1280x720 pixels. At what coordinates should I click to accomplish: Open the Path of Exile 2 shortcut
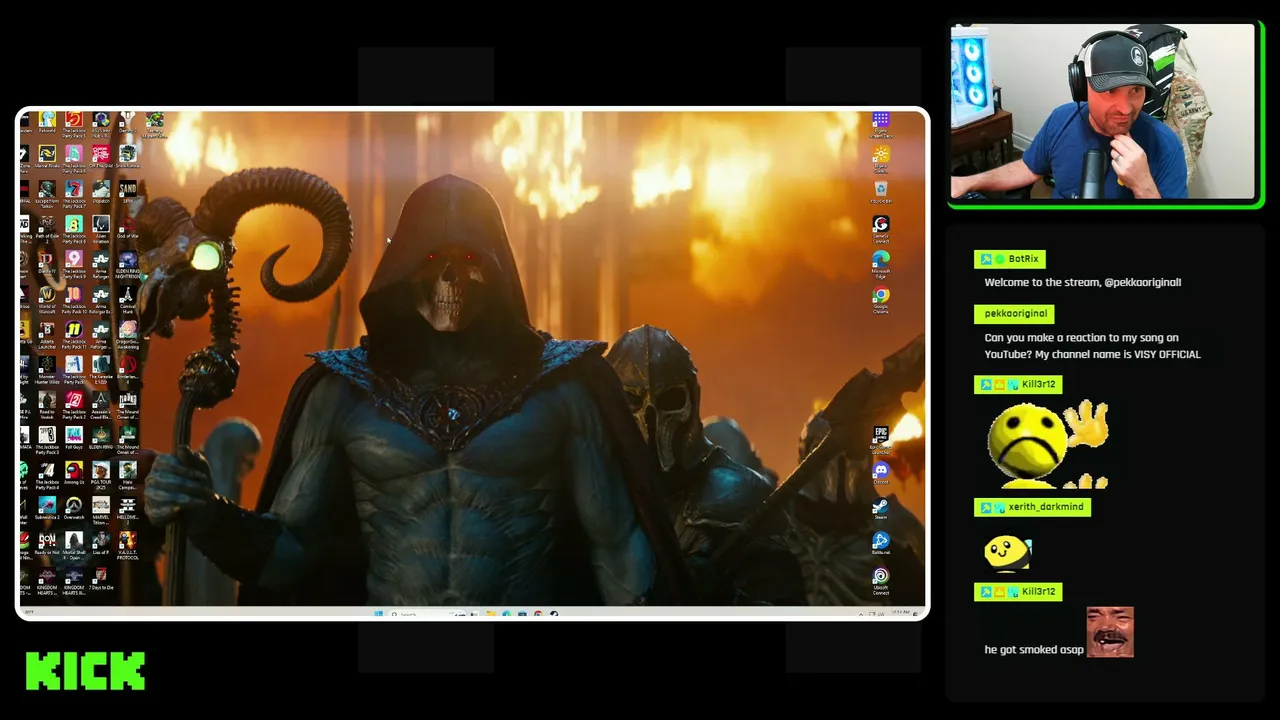[x=47, y=230]
